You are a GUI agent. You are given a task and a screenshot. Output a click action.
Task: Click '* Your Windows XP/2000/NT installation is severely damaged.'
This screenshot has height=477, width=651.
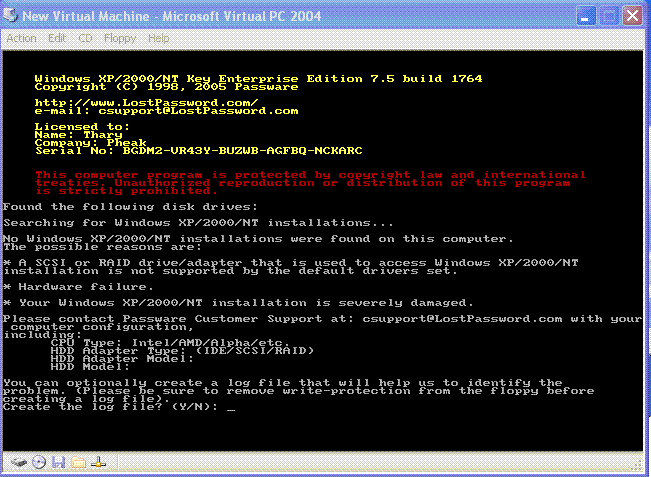coord(238,303)
